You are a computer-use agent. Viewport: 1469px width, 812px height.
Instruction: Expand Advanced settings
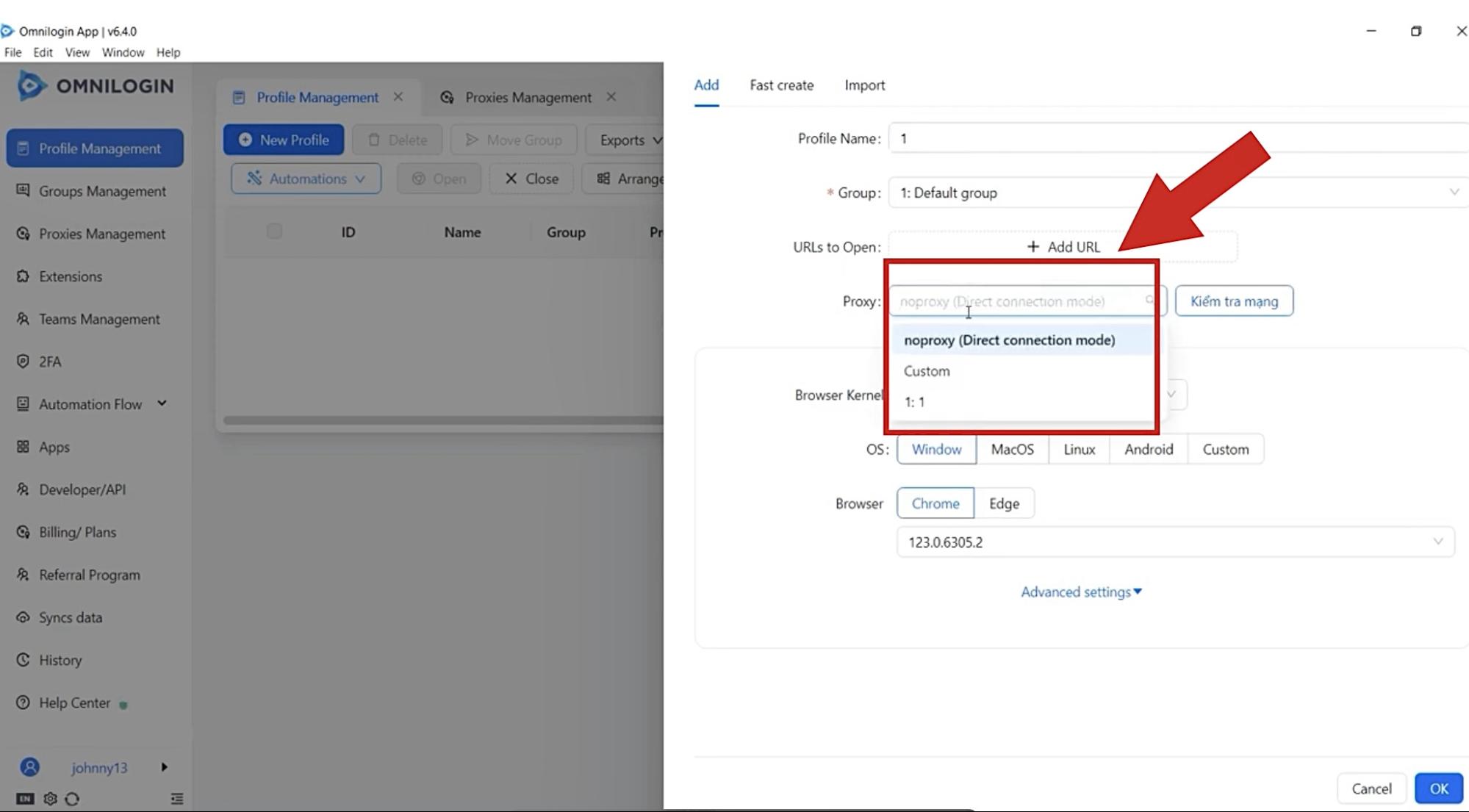[1081, 592]
